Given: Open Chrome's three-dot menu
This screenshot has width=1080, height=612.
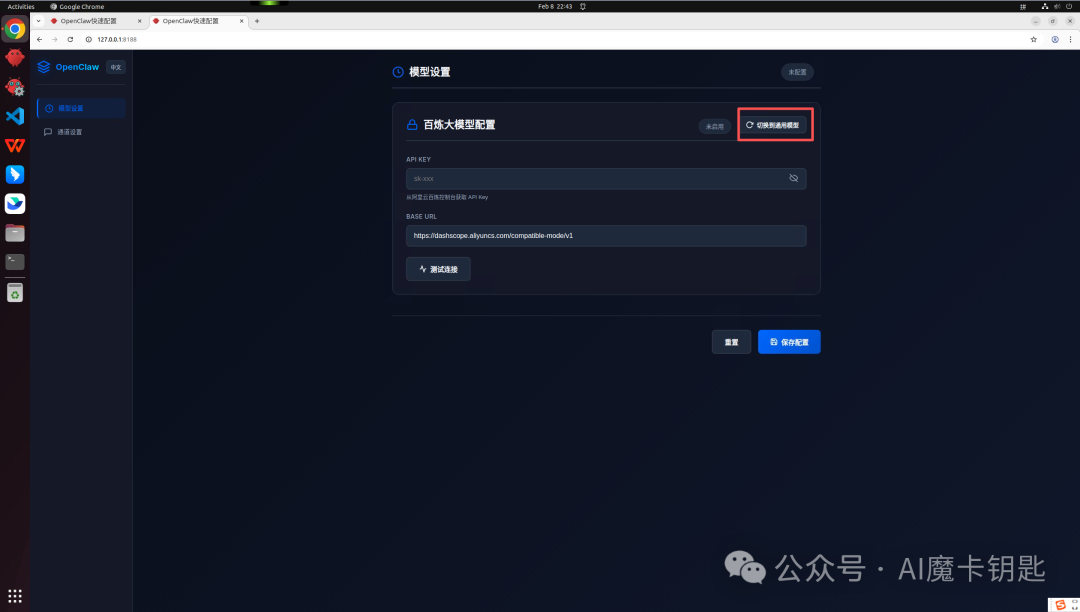Looking at the screenshot, I should (1070, 39).
